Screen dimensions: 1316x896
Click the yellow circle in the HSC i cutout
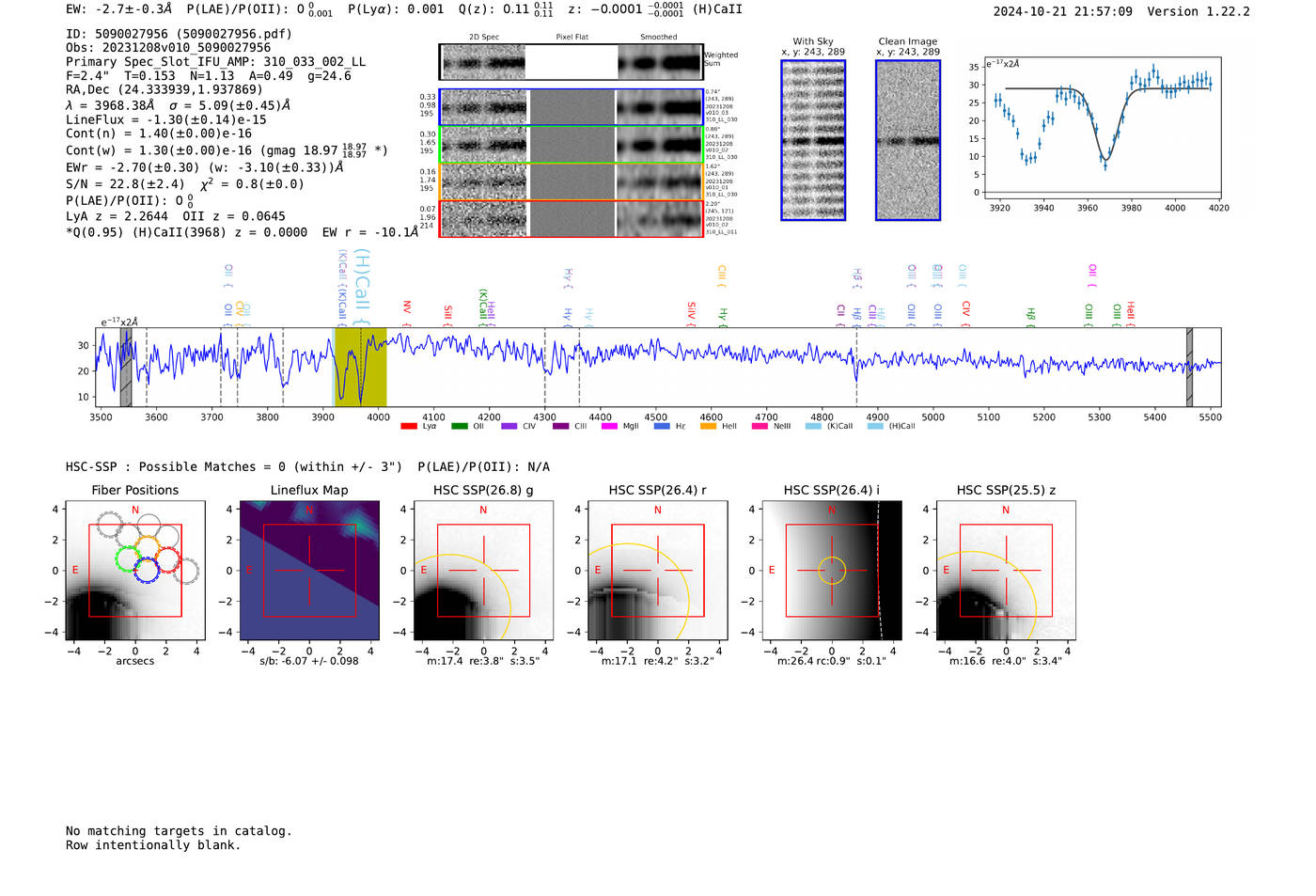click(832, 571)
